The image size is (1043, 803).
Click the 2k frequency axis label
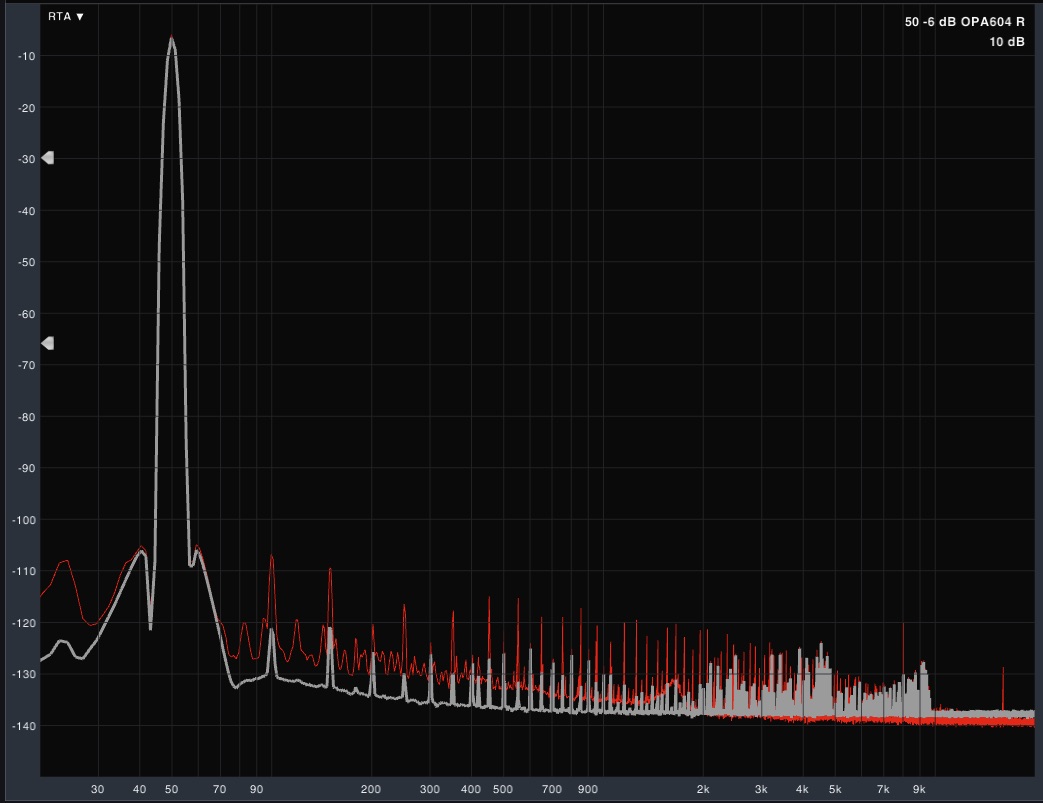(703, 790)
